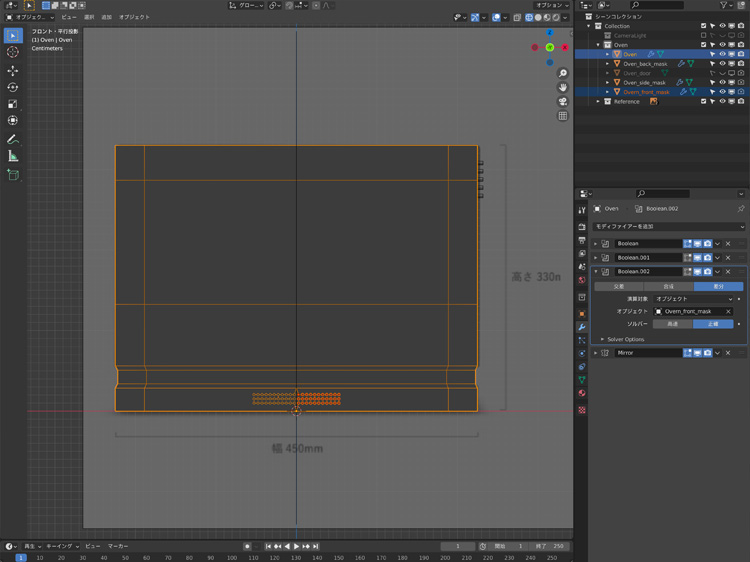Expand the Solver Options section

click(625, 339)
